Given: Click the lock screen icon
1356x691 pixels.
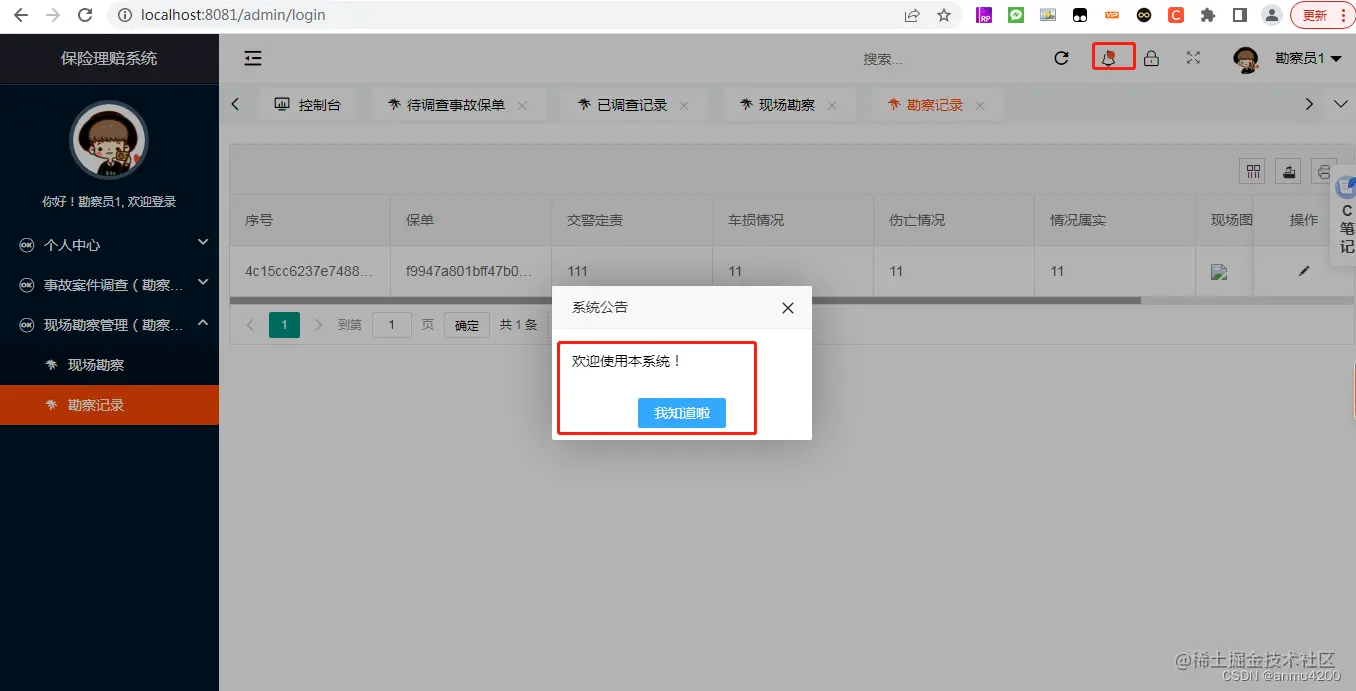Looking at the screenshot, I should pos(1151,57).
